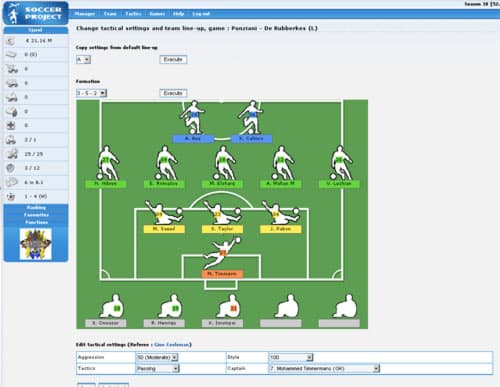
Task: Click Execute button for Formation
Action: click(173, 93)
